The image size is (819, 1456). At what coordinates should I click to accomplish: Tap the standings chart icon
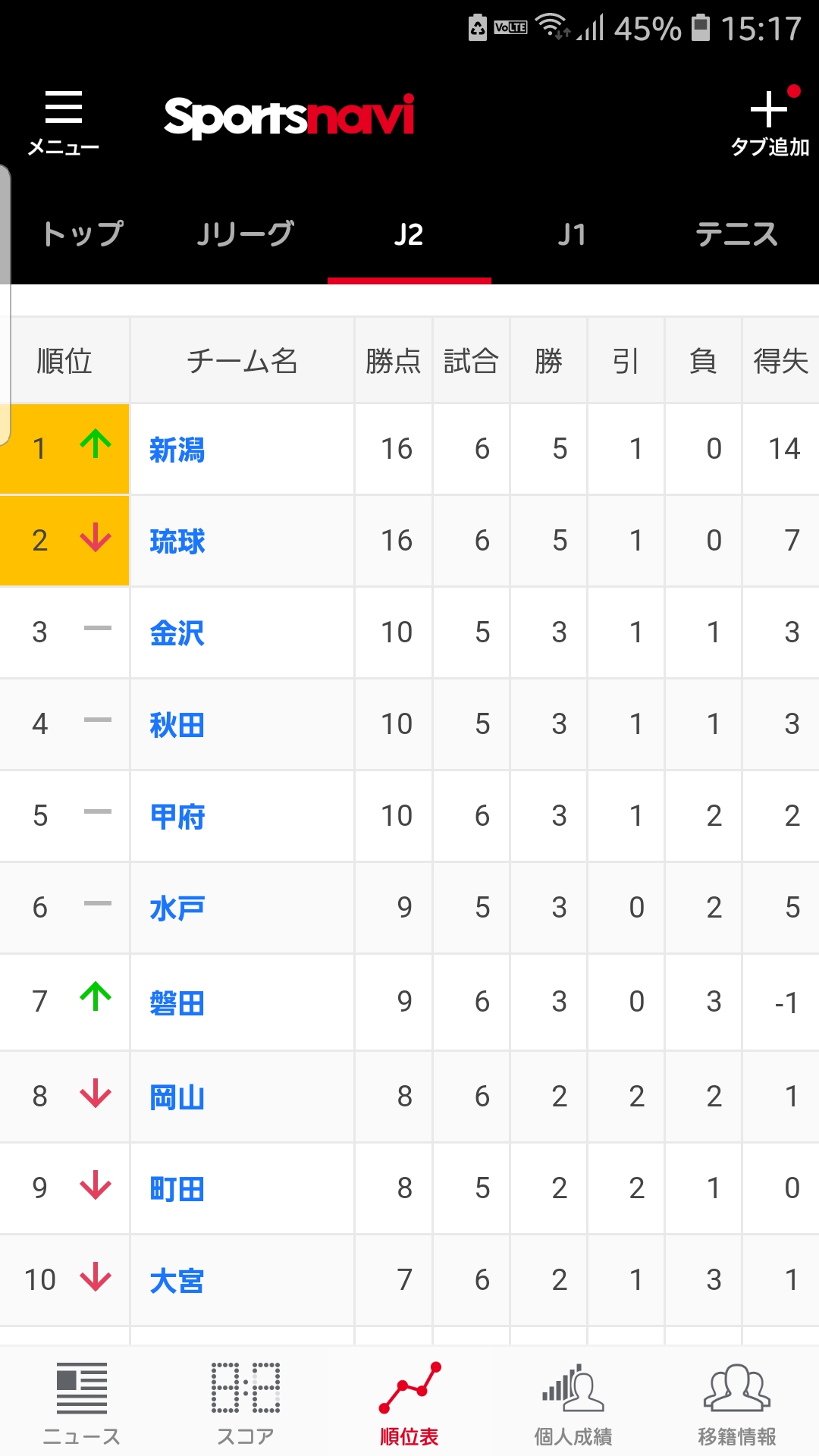pyautogui.click(x=409, y=1389)
